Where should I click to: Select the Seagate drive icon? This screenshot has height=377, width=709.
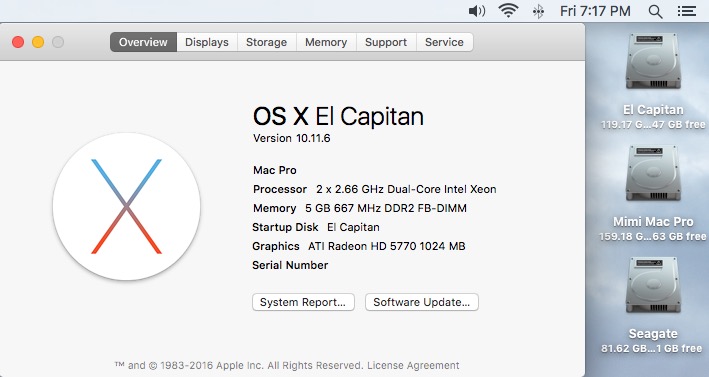pyautogui.click(x=653, y=285)
